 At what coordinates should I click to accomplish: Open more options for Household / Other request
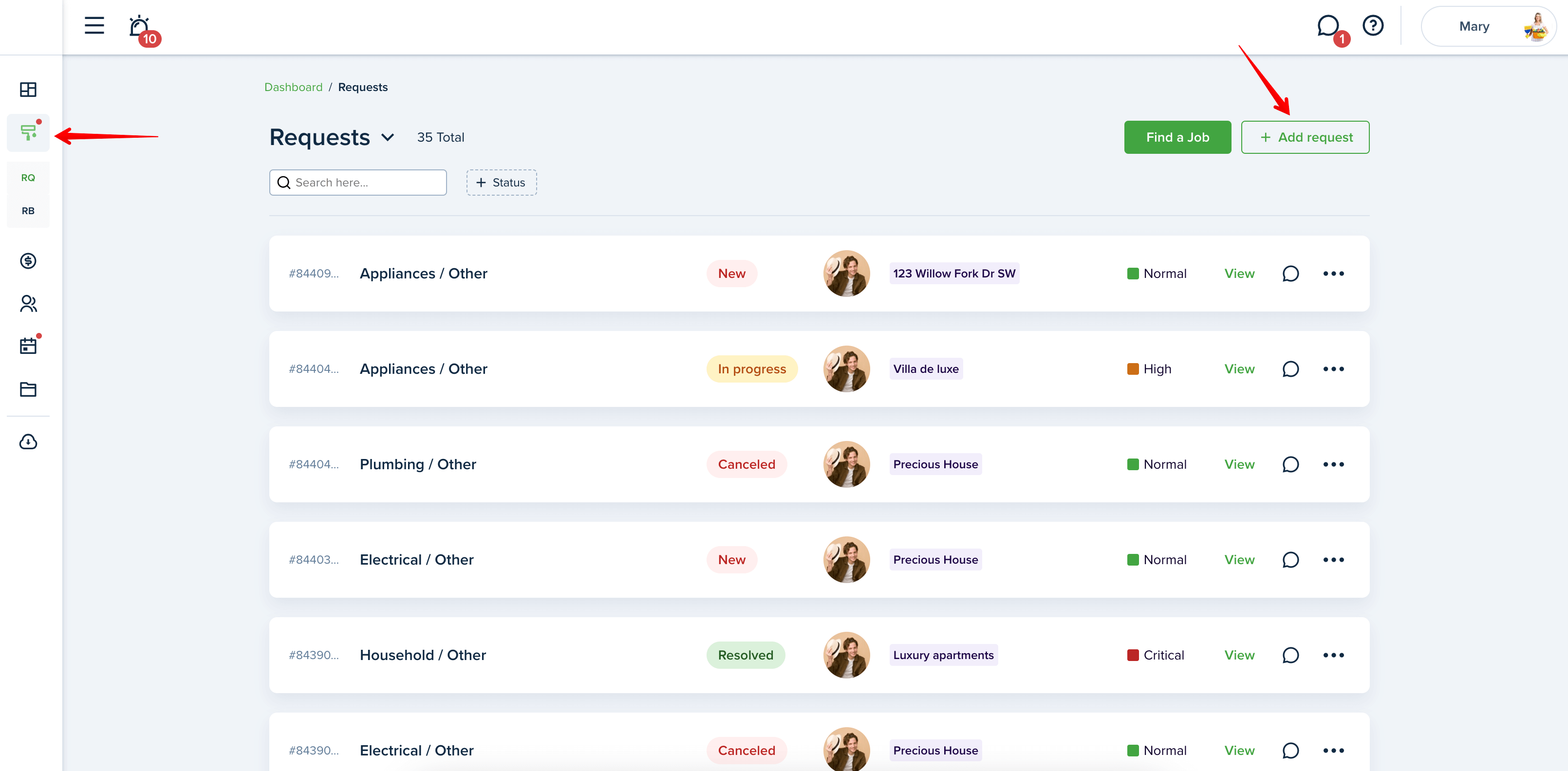pos(1334,655)
